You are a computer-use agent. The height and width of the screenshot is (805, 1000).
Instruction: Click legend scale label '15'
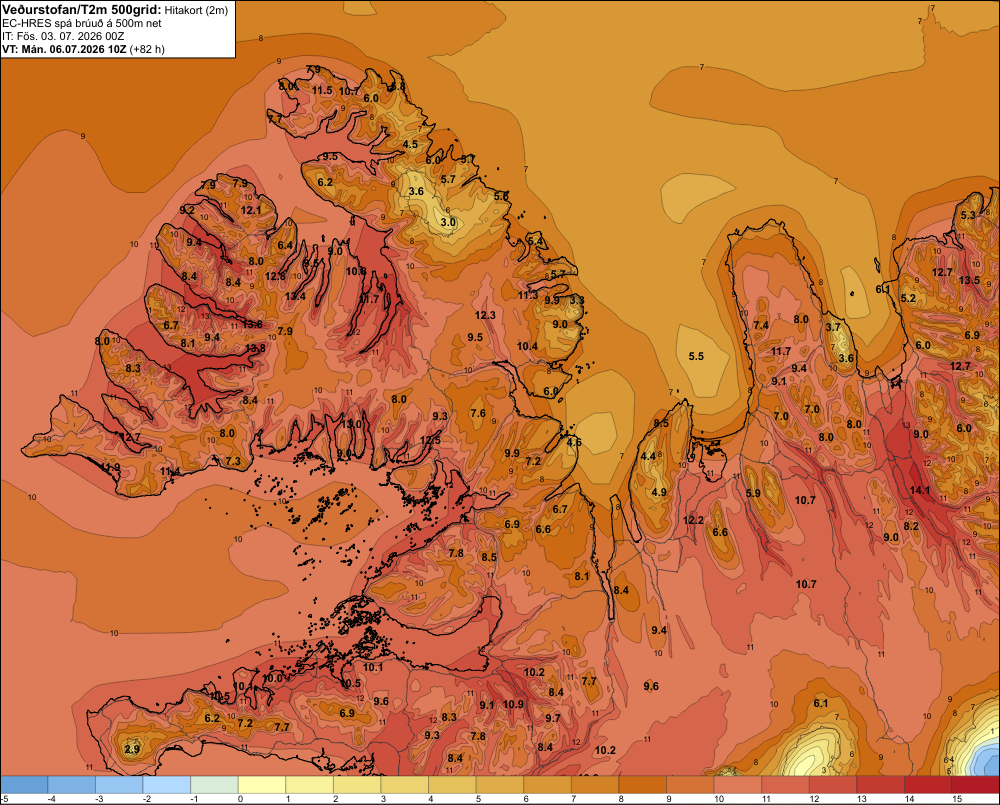957,799
